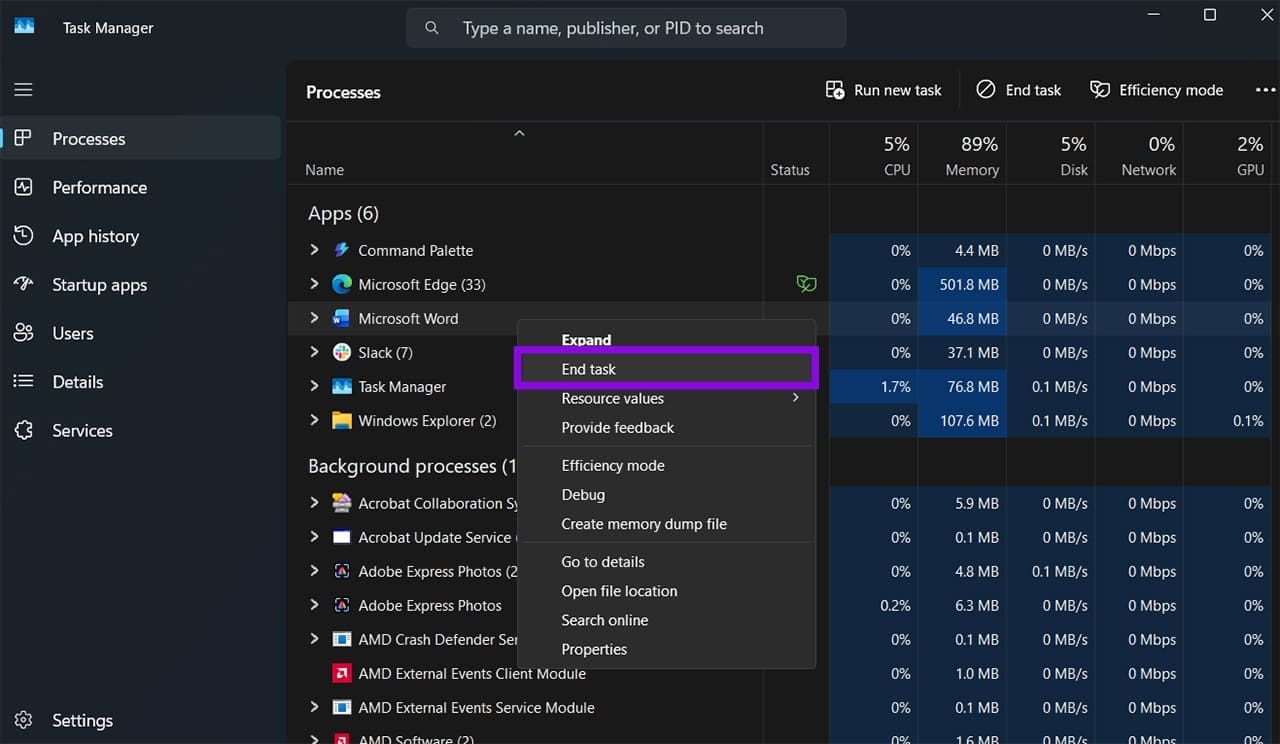The image size is (1280, 744).
Task: Open the three-dot more options menu
Action: click(x=1265, y=90)
